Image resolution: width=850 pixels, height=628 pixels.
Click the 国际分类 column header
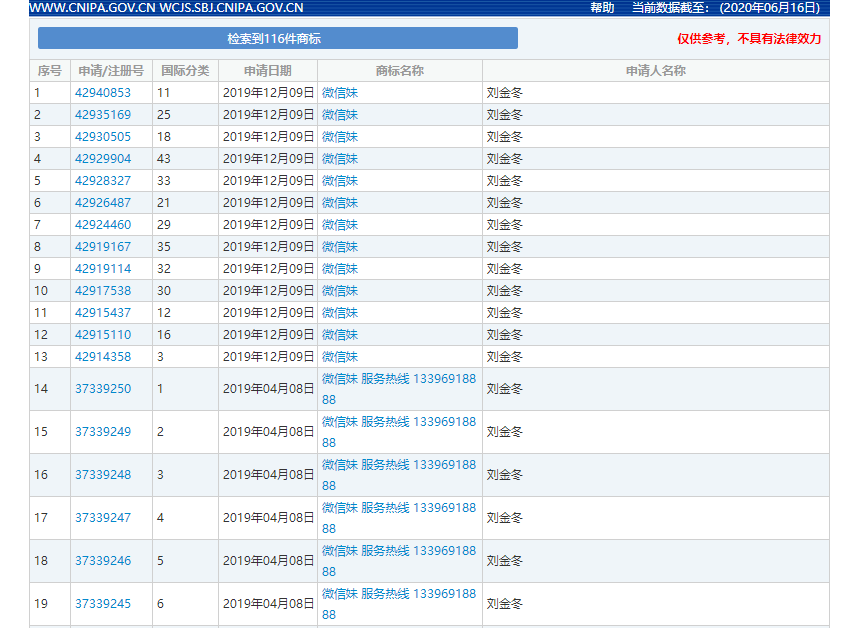(x=185, y=71)
